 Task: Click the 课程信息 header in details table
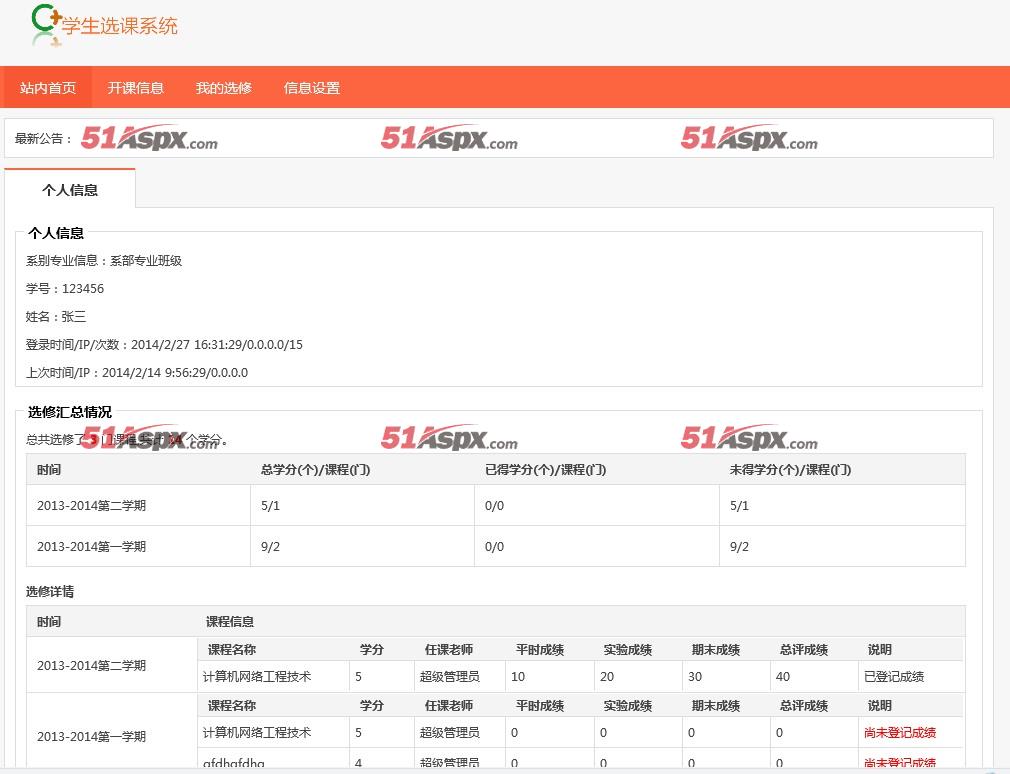[x=230, y=622]
